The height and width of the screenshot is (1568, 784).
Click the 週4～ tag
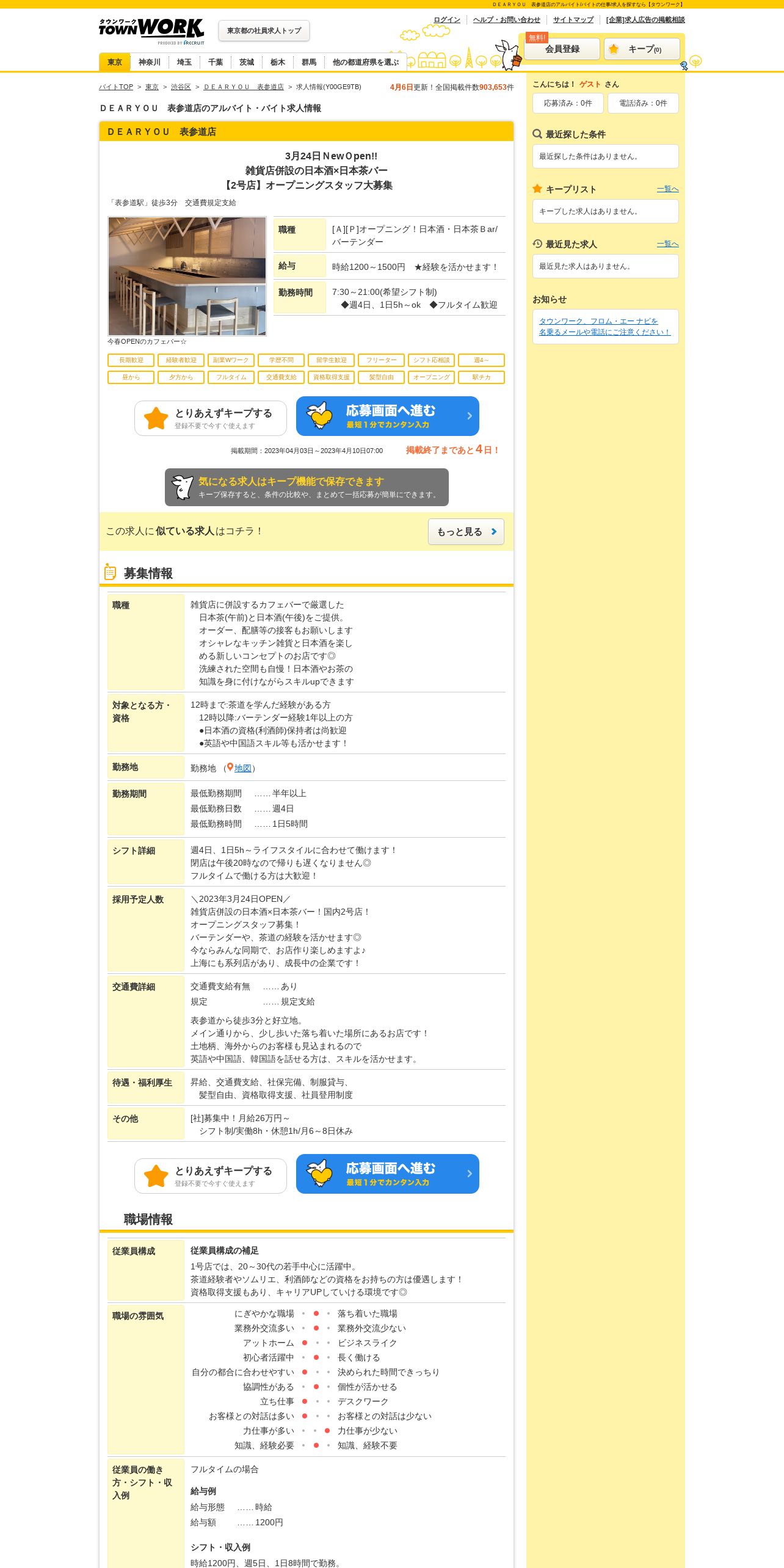pos(481,360)
